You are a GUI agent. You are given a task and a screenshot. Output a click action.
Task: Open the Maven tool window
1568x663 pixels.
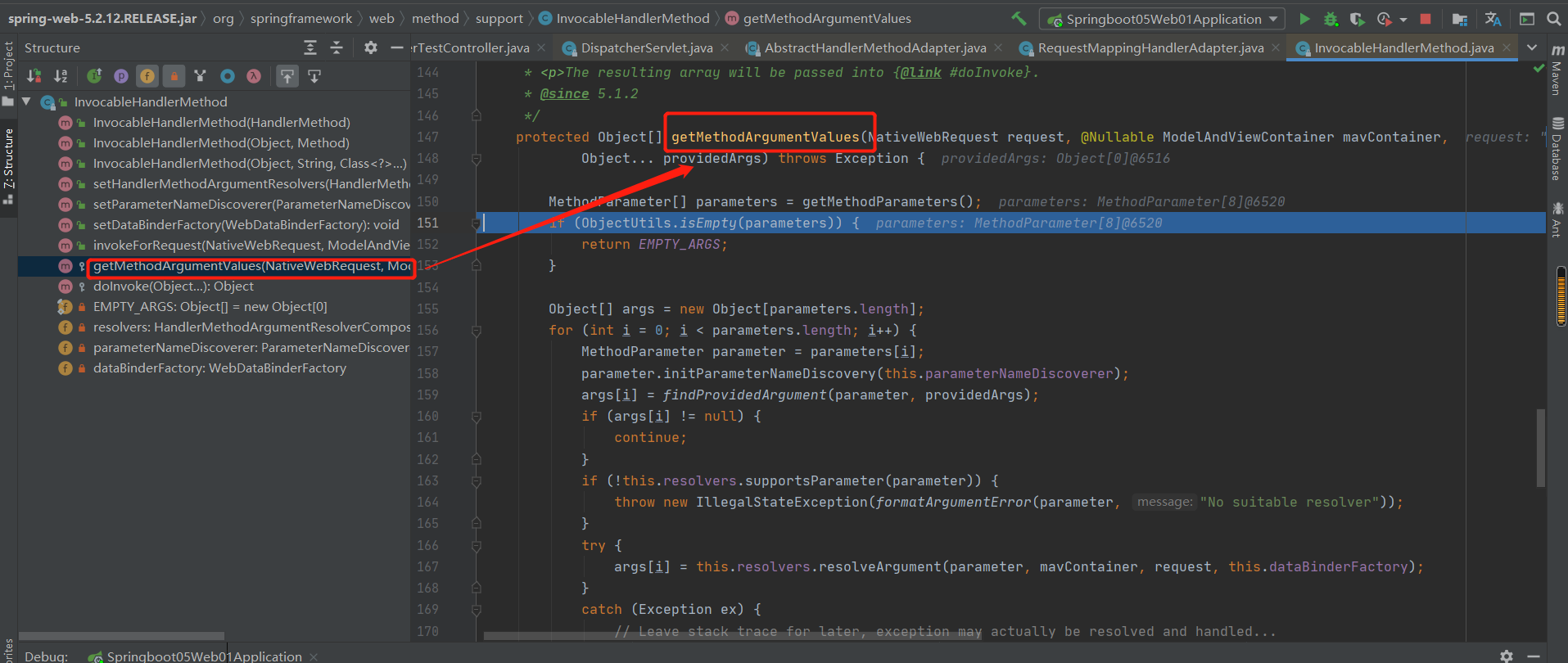(1557, 71)
